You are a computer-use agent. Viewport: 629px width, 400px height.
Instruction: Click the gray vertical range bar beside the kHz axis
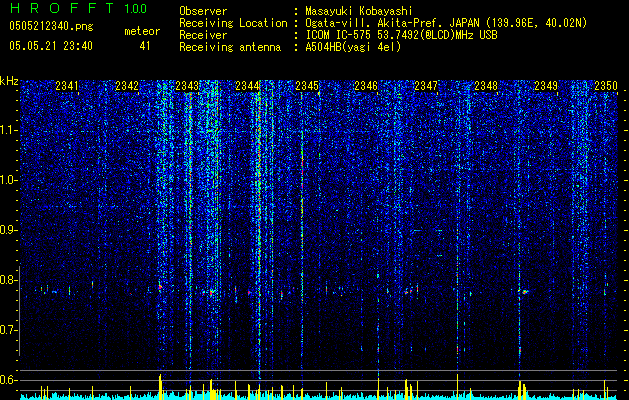point(19,310)
